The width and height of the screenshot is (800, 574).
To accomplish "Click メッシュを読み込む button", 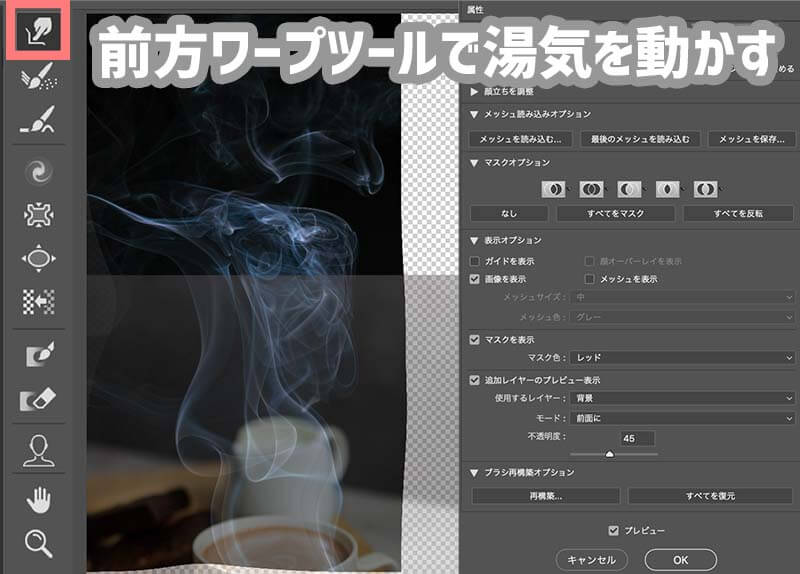I will tap(520, 139).
